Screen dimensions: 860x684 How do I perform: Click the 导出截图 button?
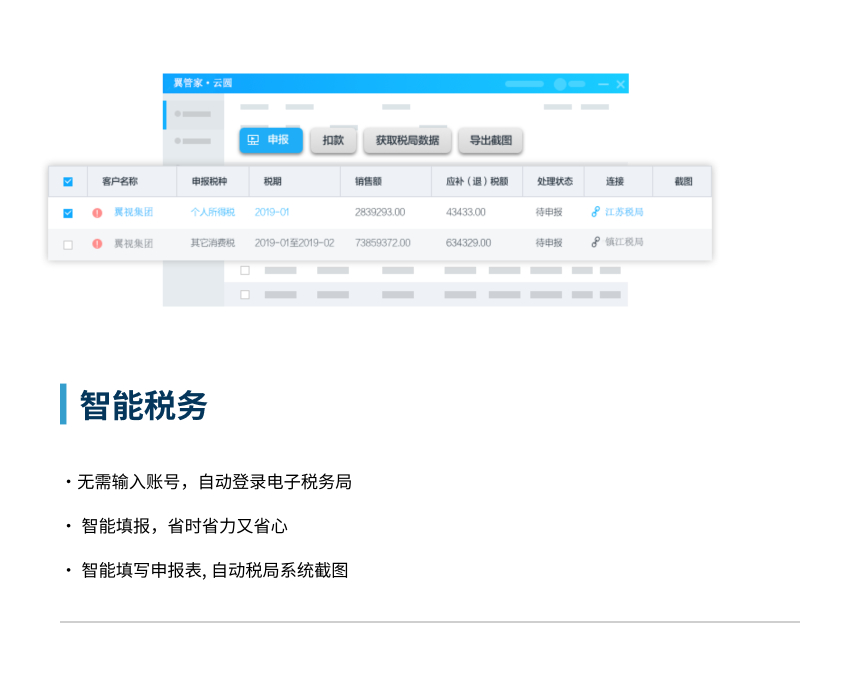490,141
